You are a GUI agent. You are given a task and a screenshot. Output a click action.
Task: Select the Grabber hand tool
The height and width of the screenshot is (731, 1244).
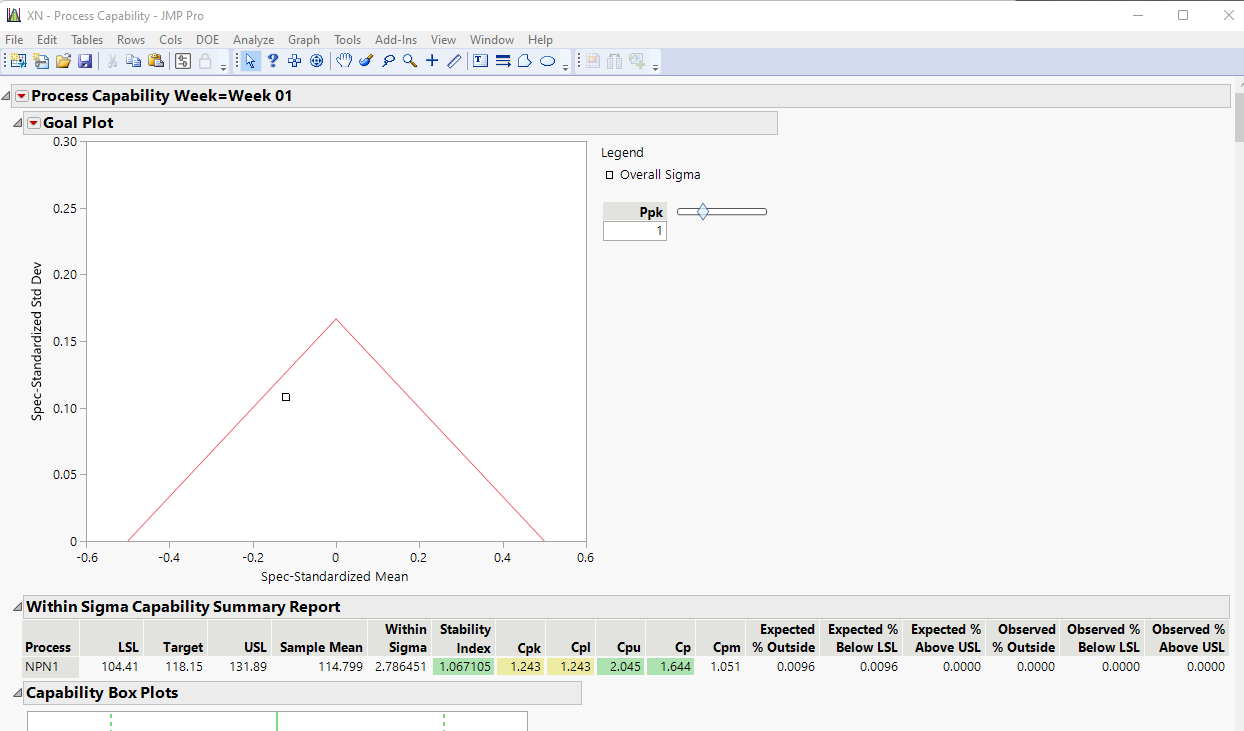(x=344, y=61)
